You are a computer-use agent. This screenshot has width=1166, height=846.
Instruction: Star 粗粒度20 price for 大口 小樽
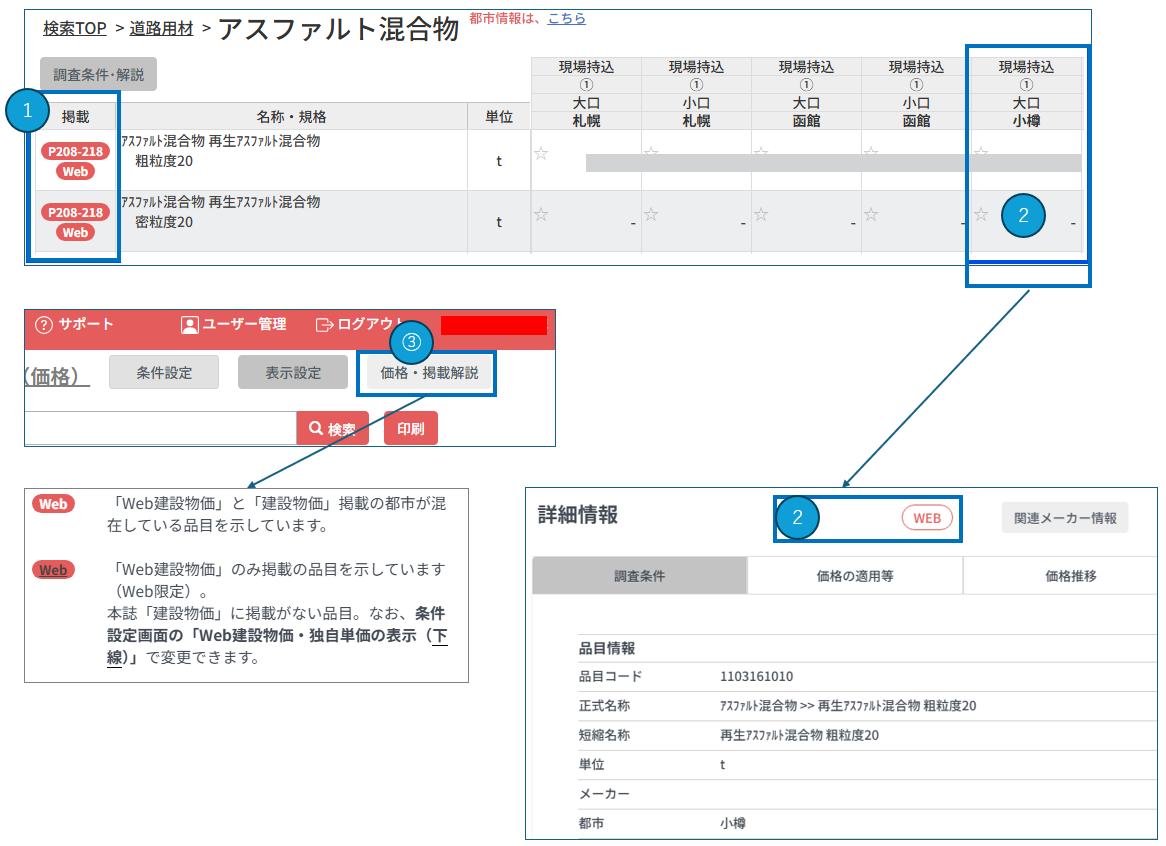pyautogui.click(x=982, y=150)
